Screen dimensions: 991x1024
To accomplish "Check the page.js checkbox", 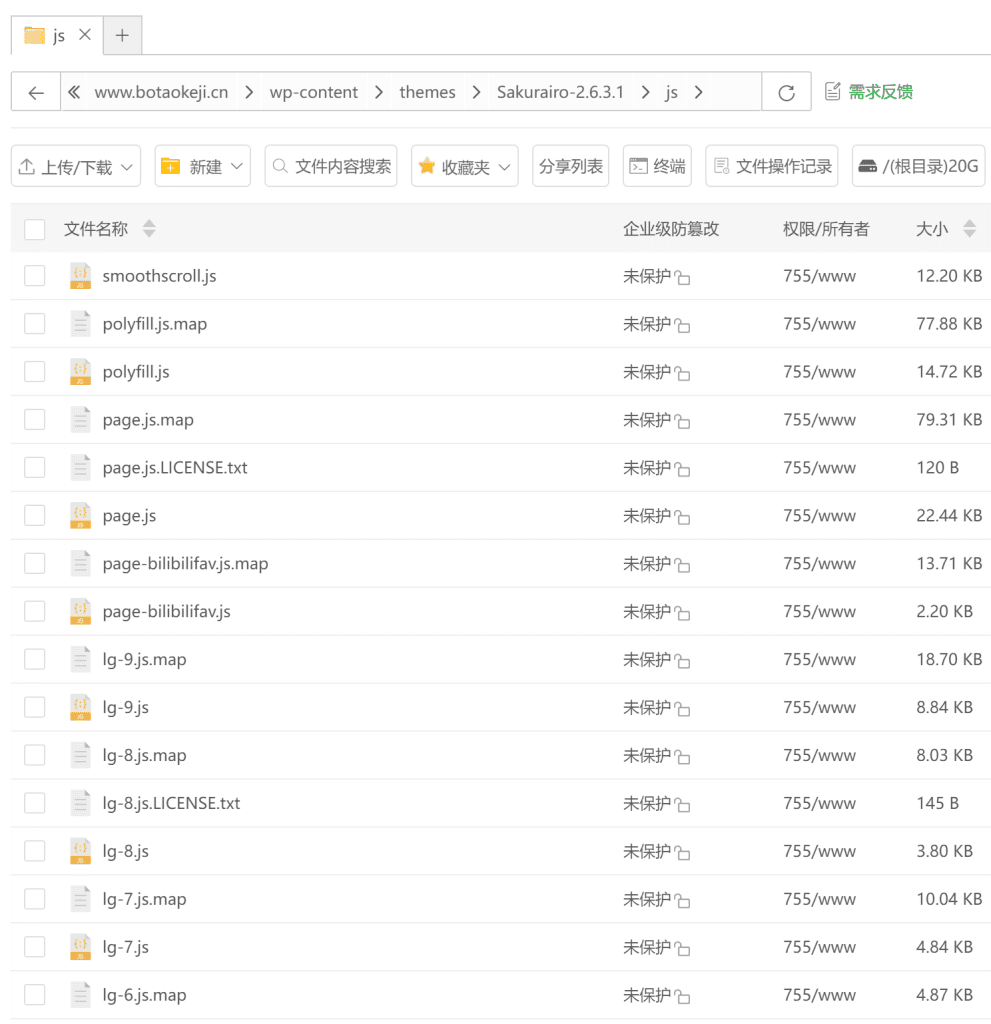I will click(x=35, y=515).
